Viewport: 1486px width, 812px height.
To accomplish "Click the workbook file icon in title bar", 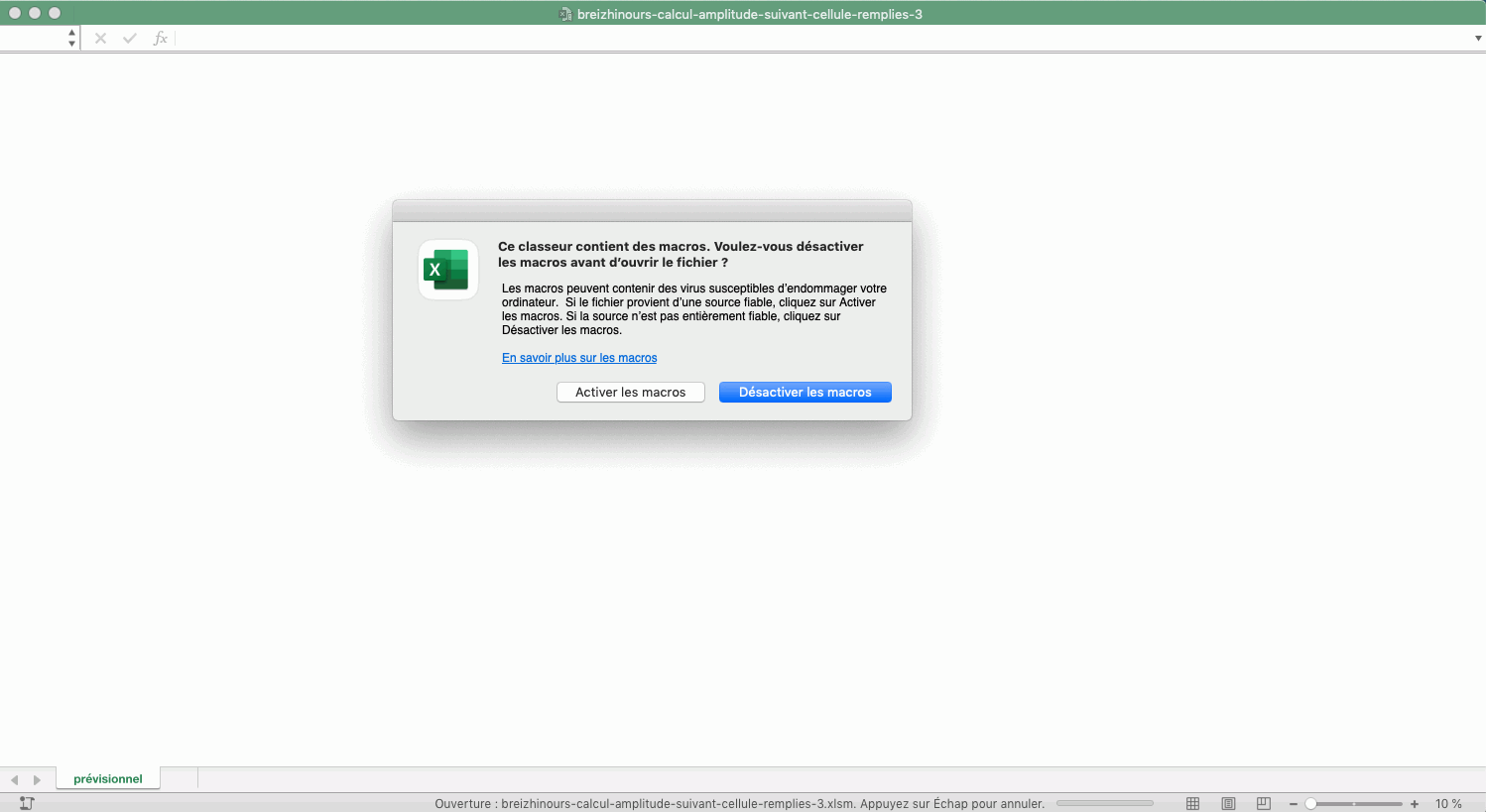I will pos(565,14).
